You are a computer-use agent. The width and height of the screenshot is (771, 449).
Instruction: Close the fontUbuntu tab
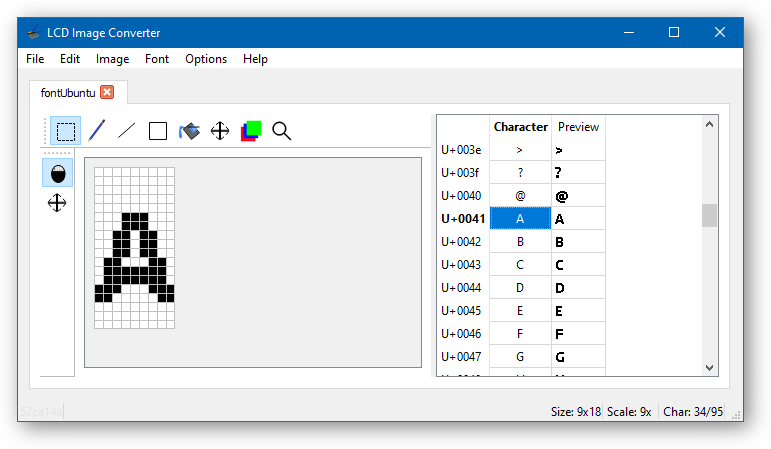click(107, 92)
